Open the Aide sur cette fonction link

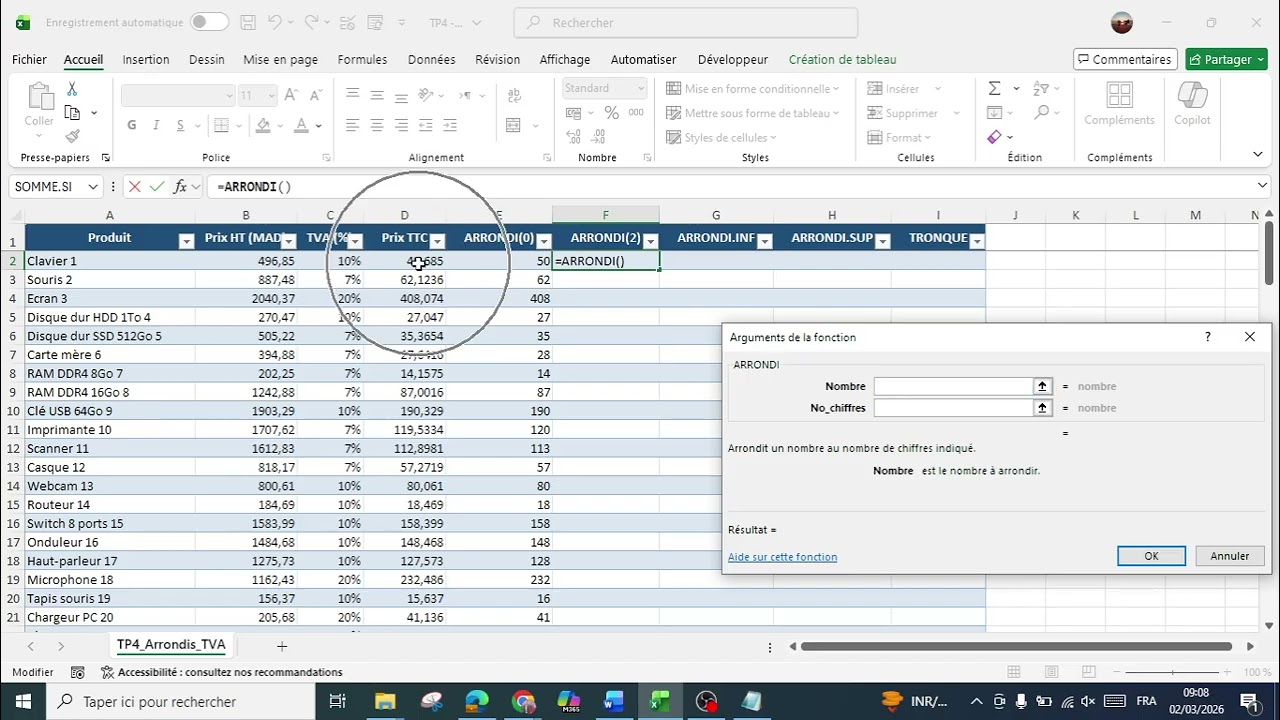782,557
